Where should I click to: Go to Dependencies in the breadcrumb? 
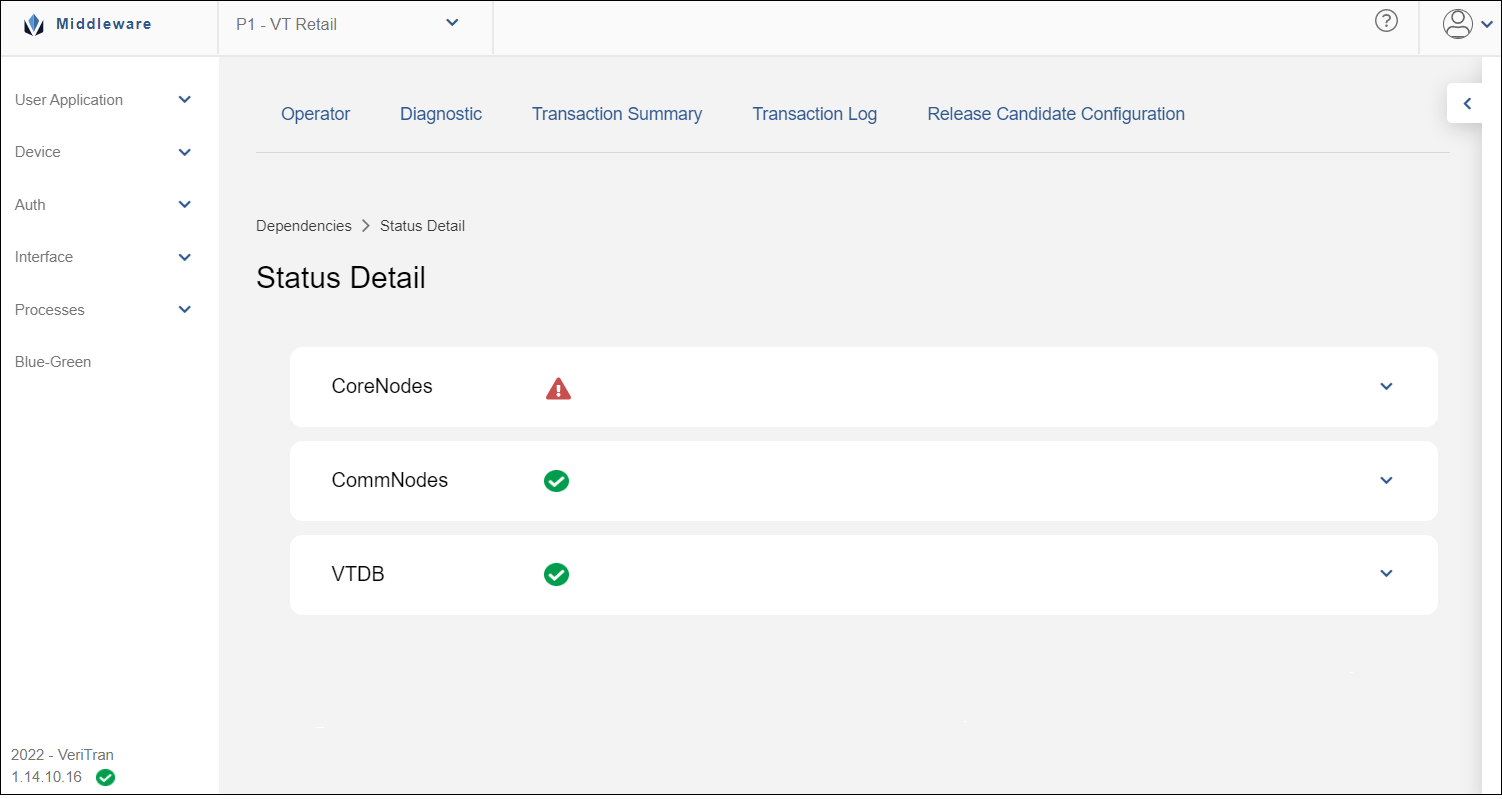pos(304,226)
